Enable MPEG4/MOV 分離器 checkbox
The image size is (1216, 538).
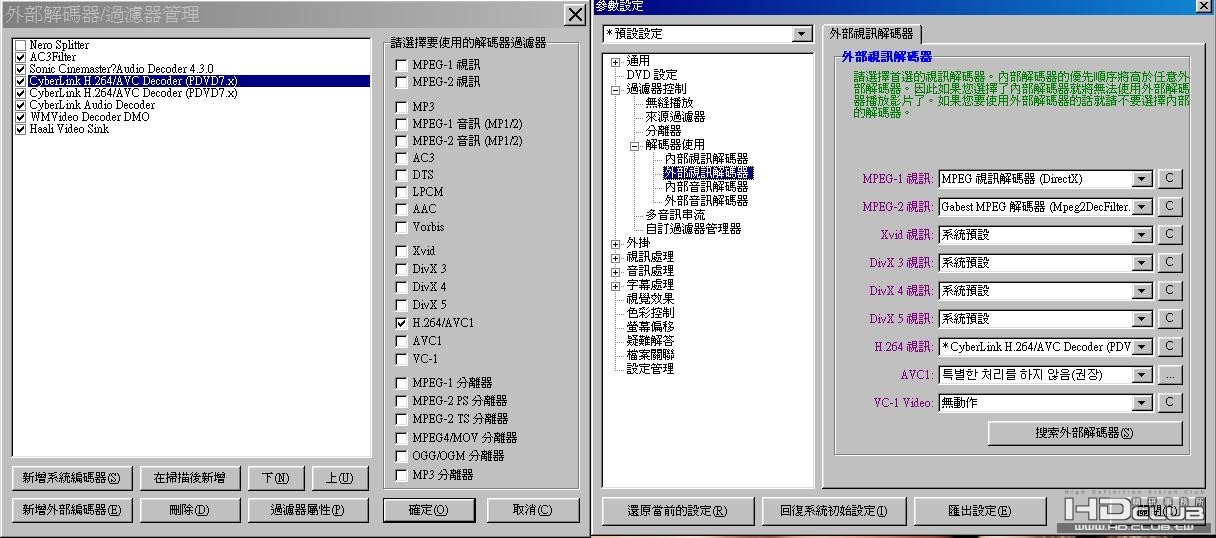[x=402, y=438]
